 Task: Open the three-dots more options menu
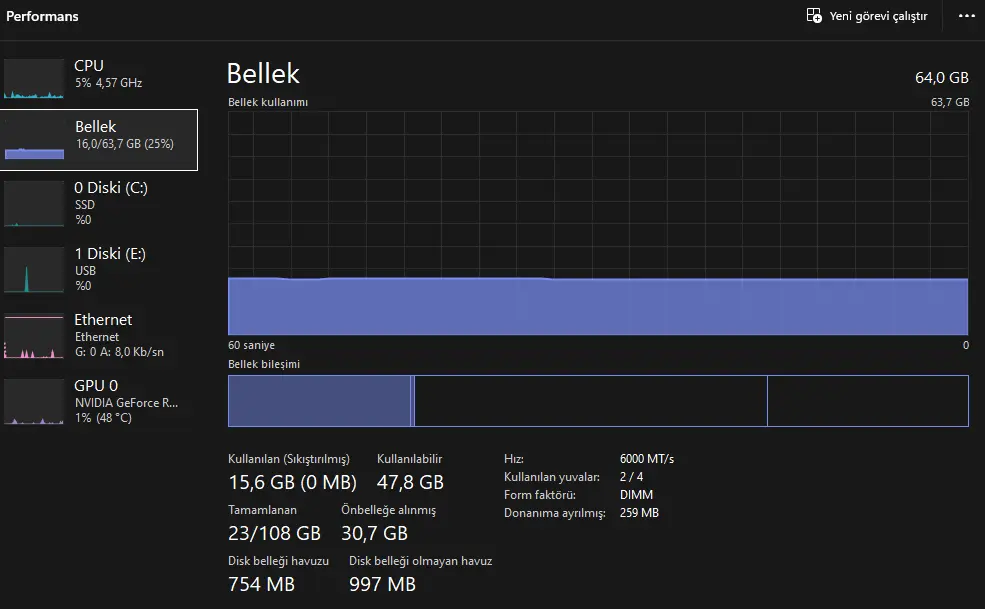tap(967, 16)
